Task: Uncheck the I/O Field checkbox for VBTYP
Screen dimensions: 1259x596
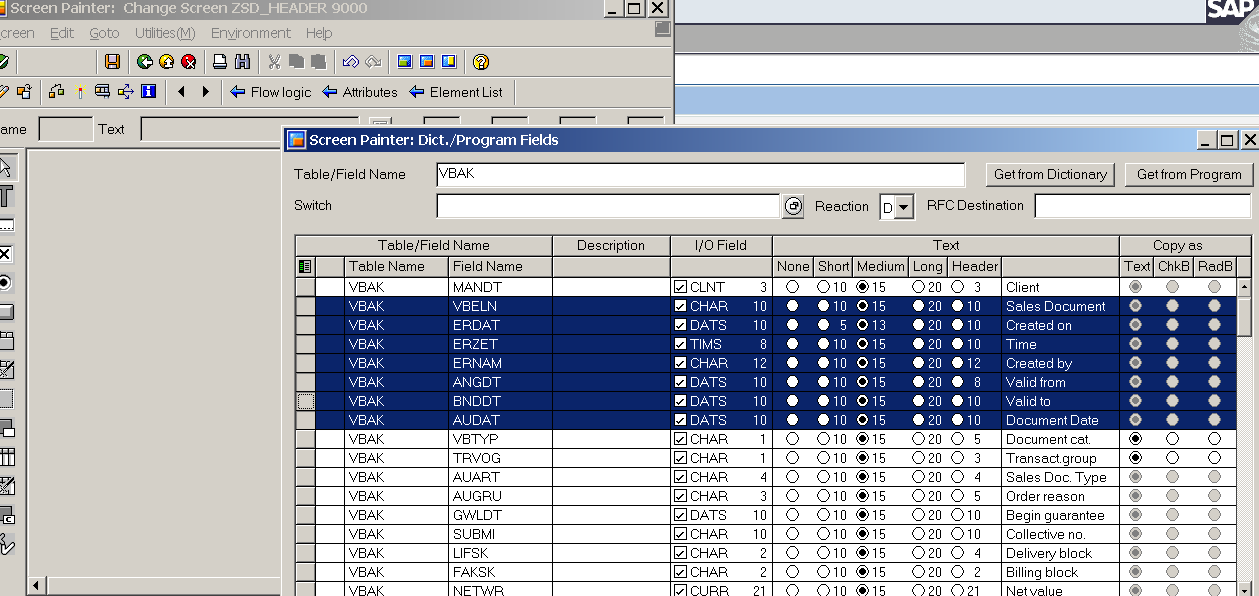Action: [681, 438]
